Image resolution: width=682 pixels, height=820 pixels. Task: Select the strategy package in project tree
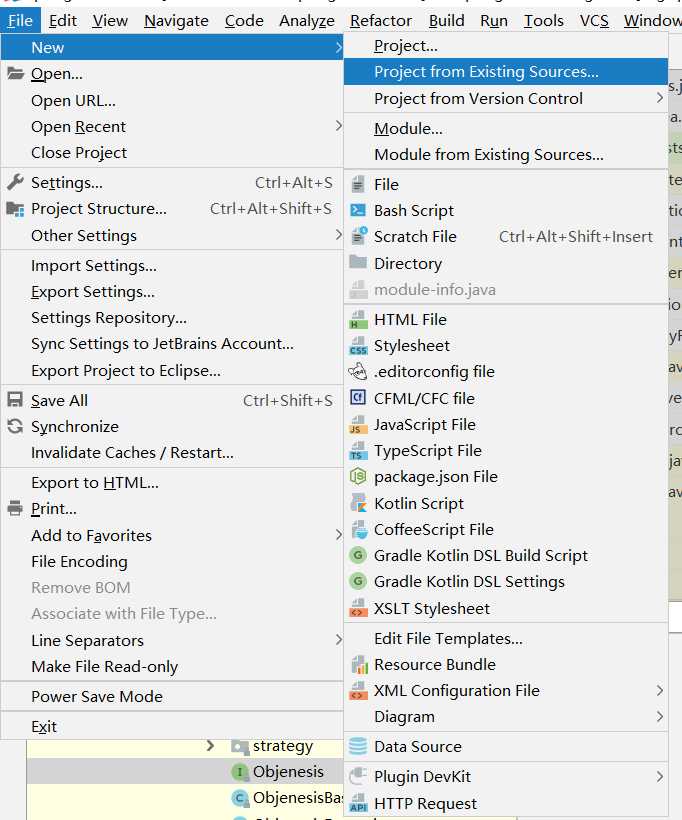283,745
